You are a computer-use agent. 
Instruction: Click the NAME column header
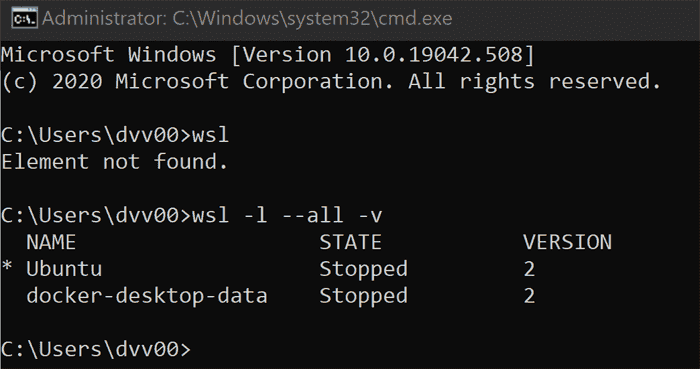coord(51,242)
